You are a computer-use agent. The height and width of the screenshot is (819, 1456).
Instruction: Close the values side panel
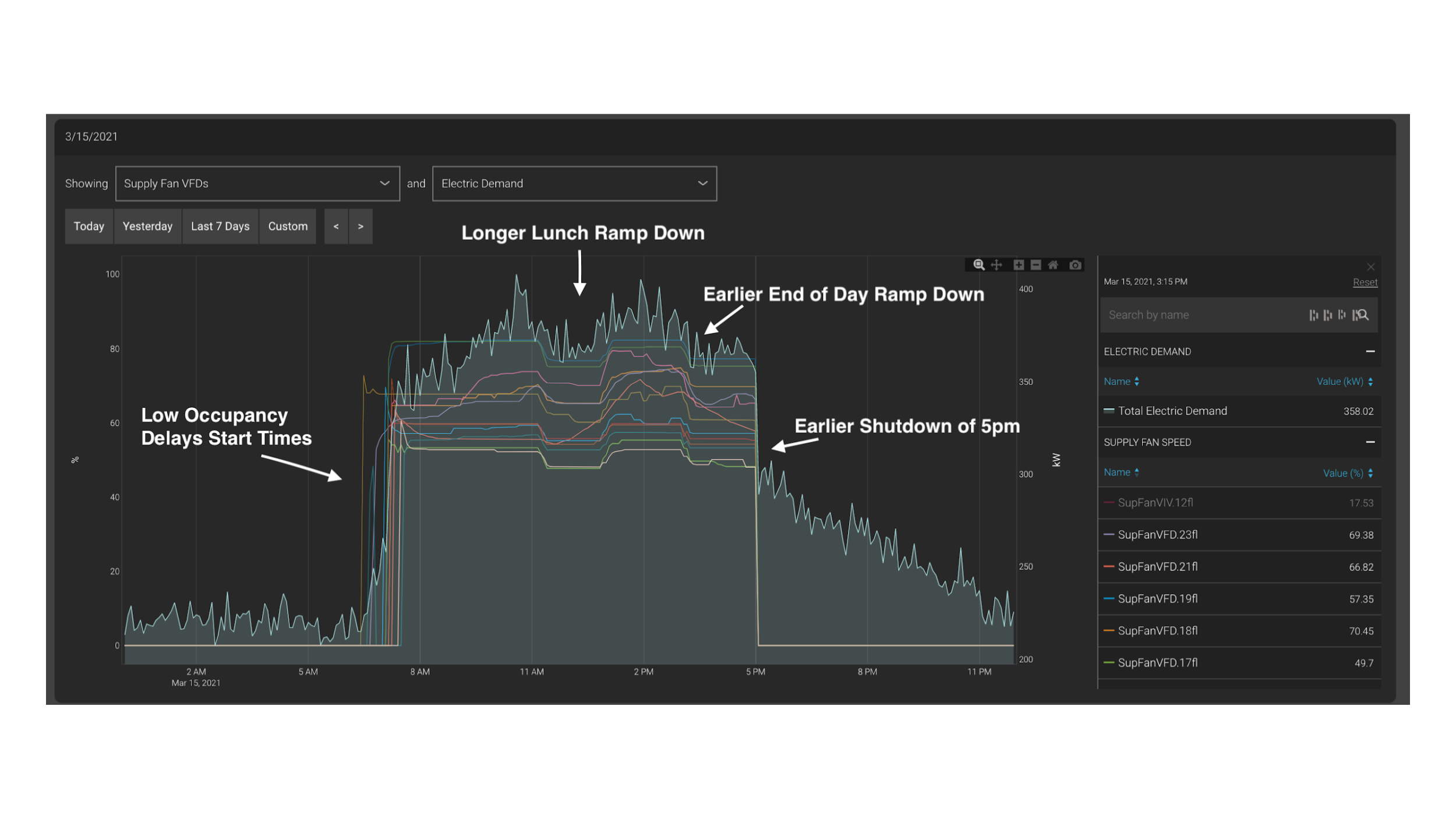(x=1370, y=267)
